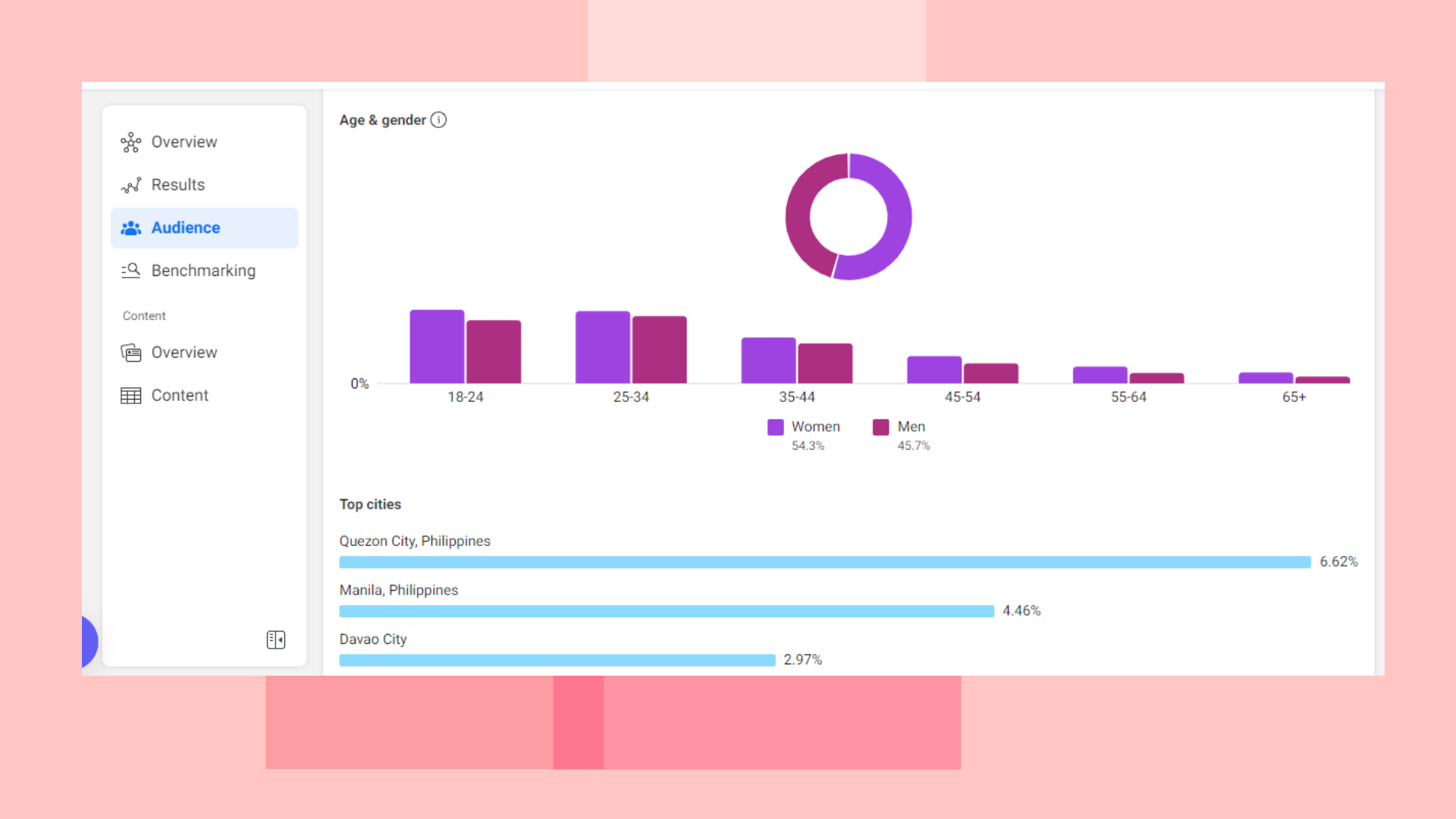Click the Quezon City progress bar
Image resolution: width=1456 pixels, height=819 pixels.
[825, 562]
